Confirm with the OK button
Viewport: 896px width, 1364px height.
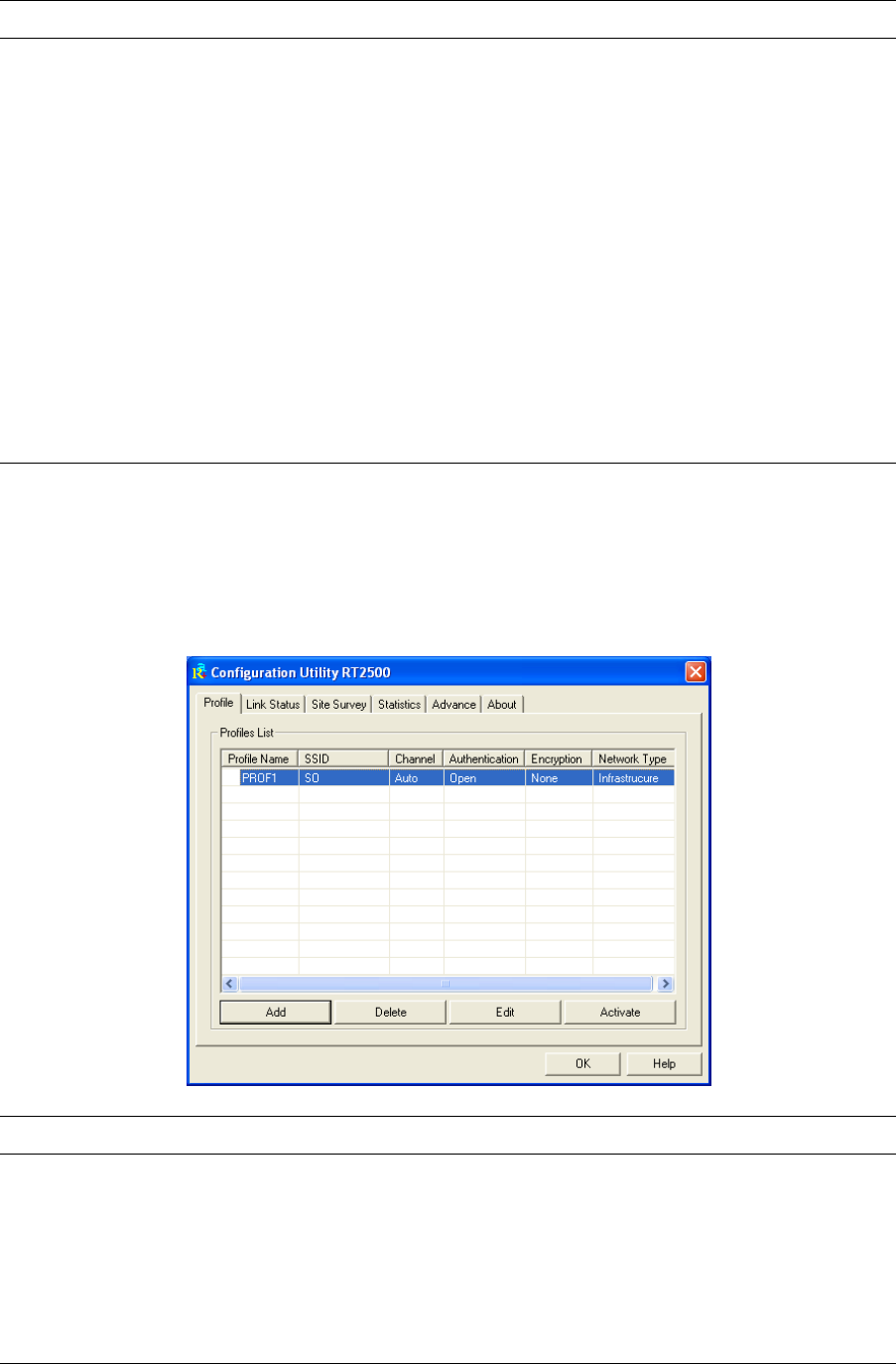point(583,1063)
